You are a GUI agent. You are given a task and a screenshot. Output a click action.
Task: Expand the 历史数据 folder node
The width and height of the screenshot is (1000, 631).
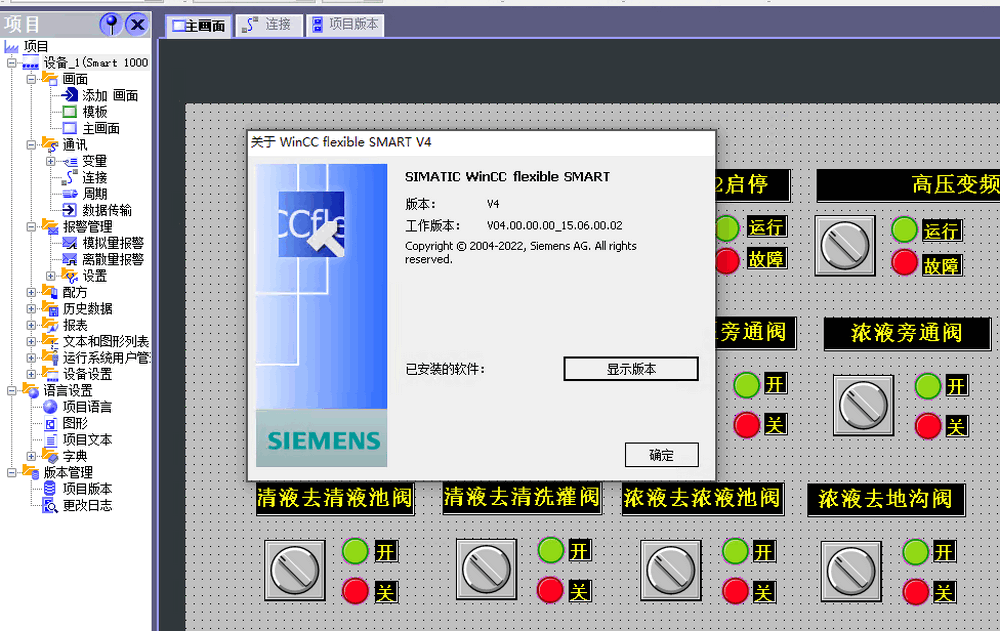tap(31, 309)
